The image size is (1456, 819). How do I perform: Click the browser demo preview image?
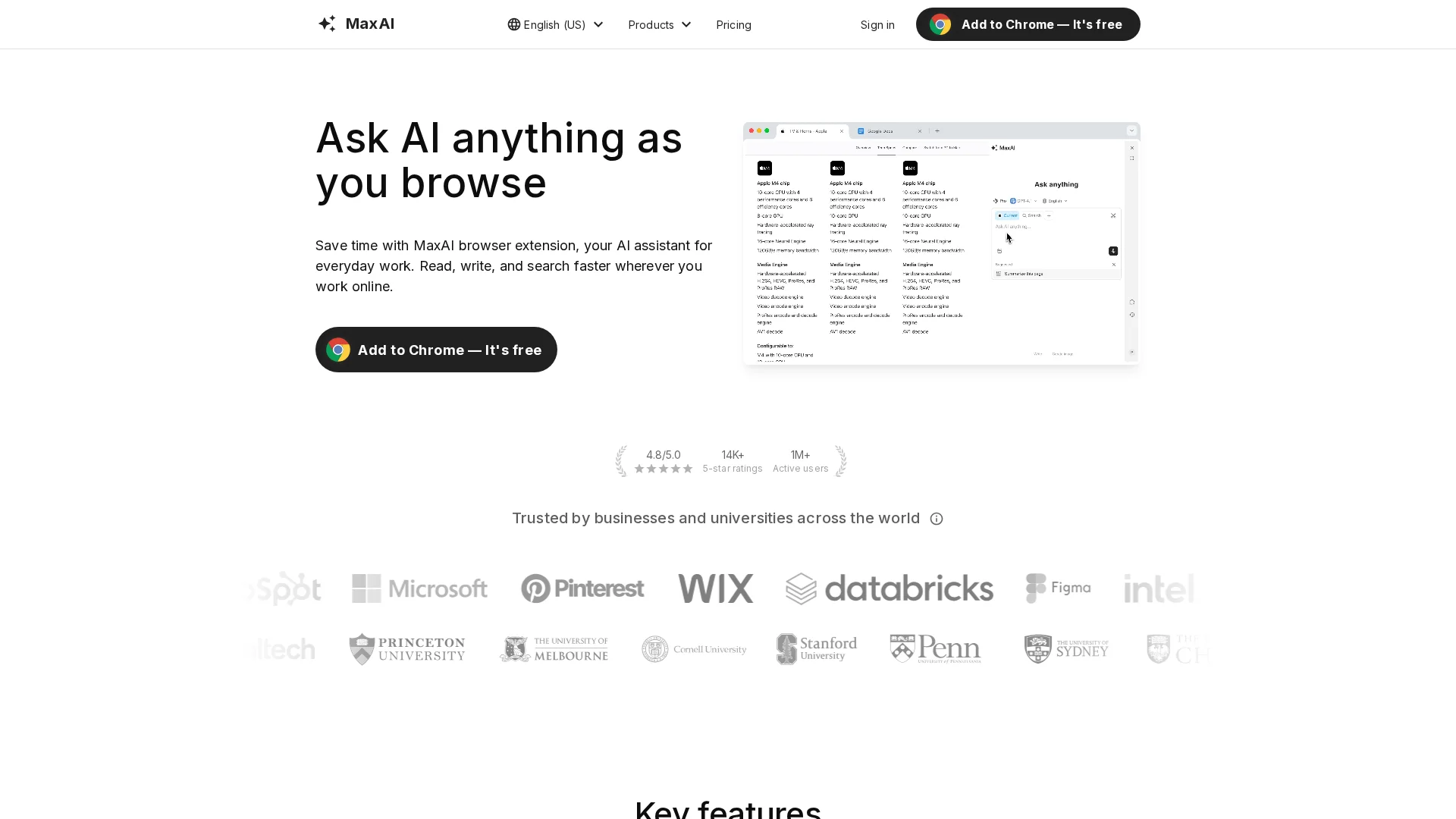(x=941, y=243)
